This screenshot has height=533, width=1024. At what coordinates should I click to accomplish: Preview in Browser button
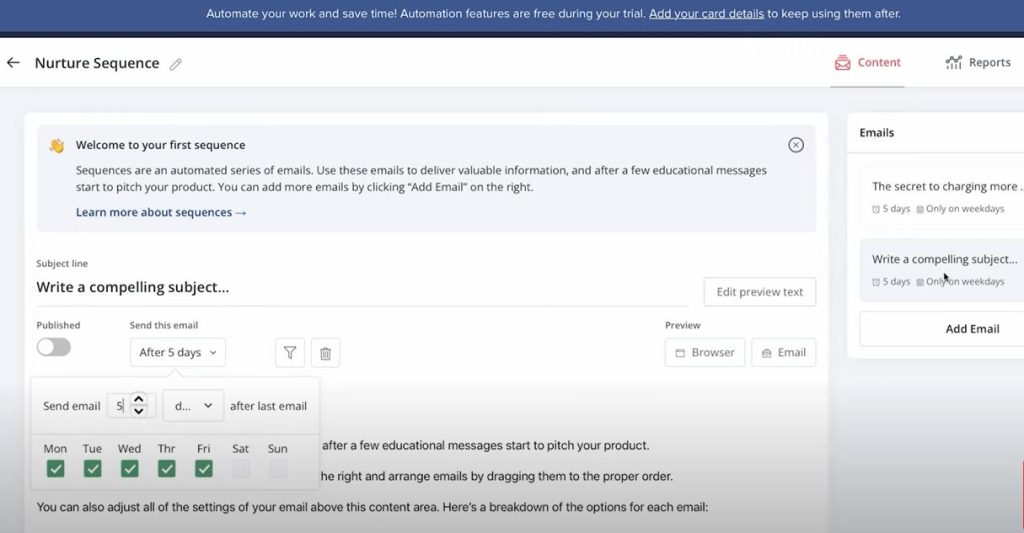705,353
